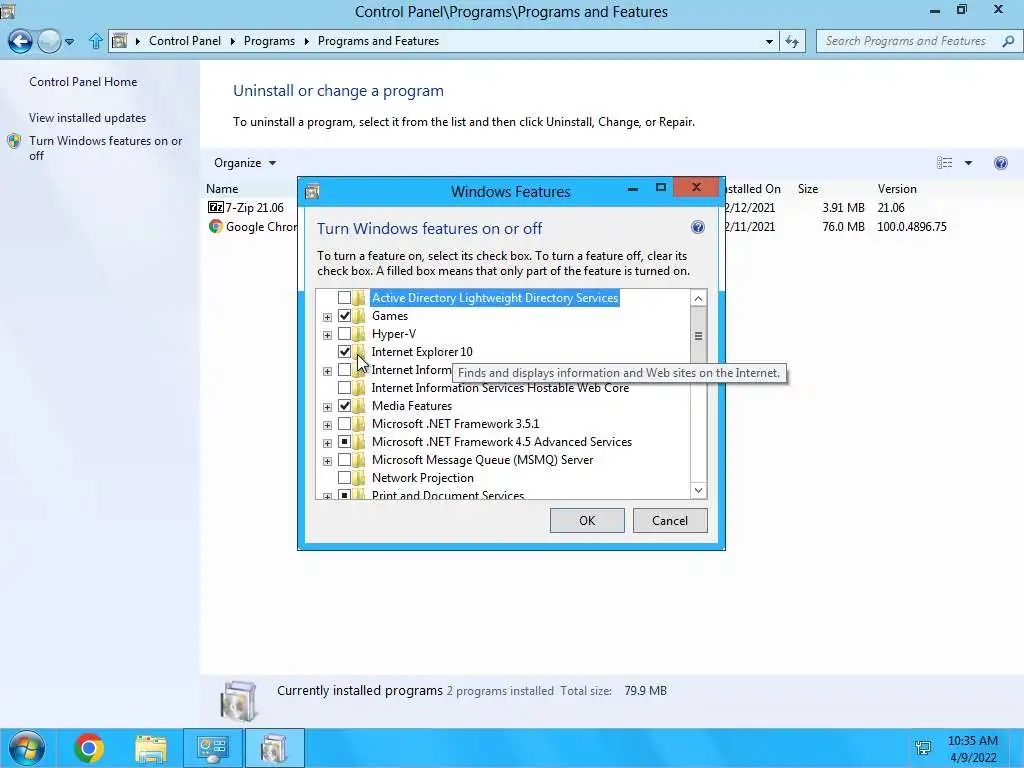Expand .NET Framework 4.5 Advanced Services node
Screen dimensions: 1024x768
coord(327,443)
